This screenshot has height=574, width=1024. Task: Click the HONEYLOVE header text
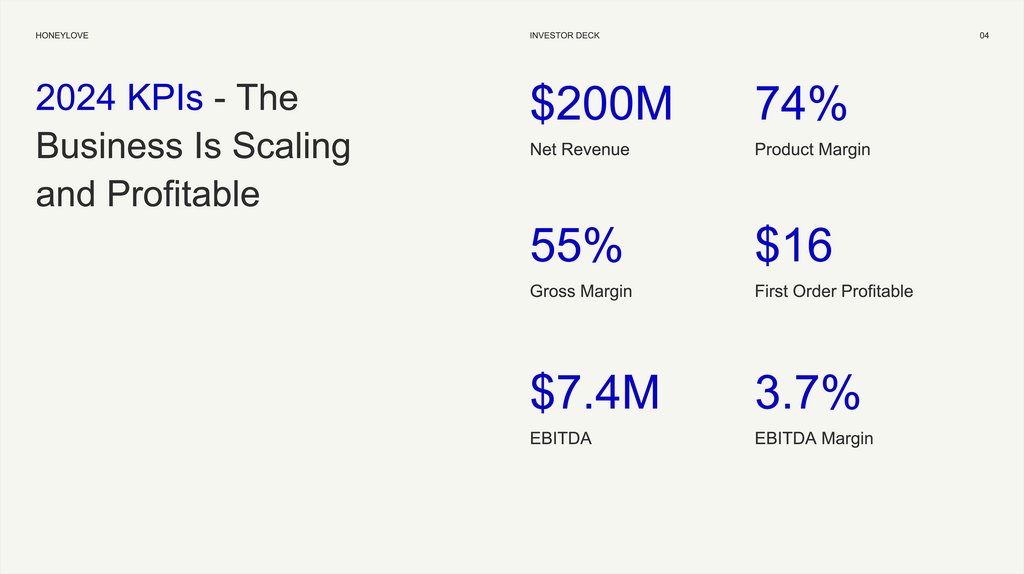[61, 36]
